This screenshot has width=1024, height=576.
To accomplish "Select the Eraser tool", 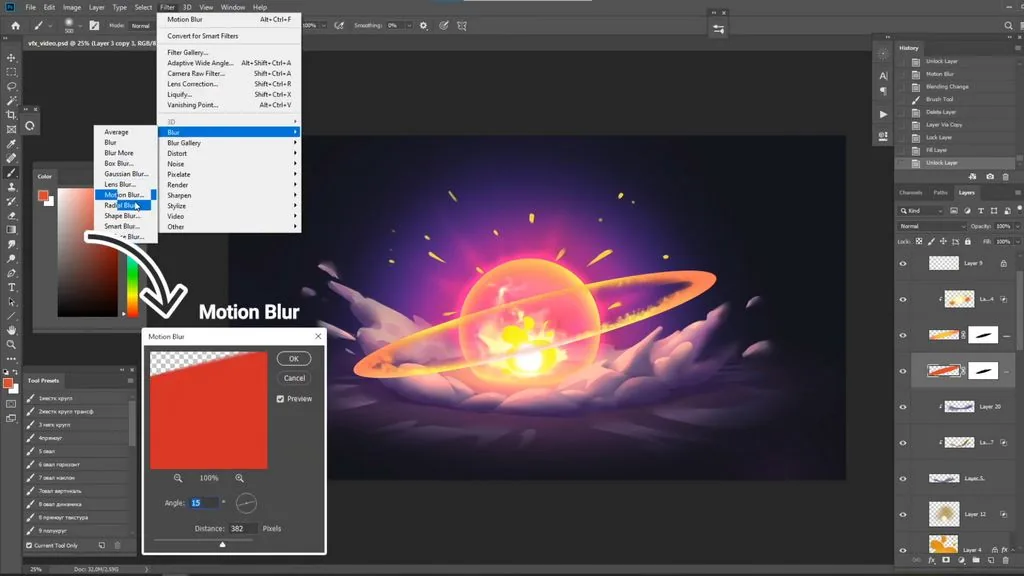I will [x=11, y=216].
